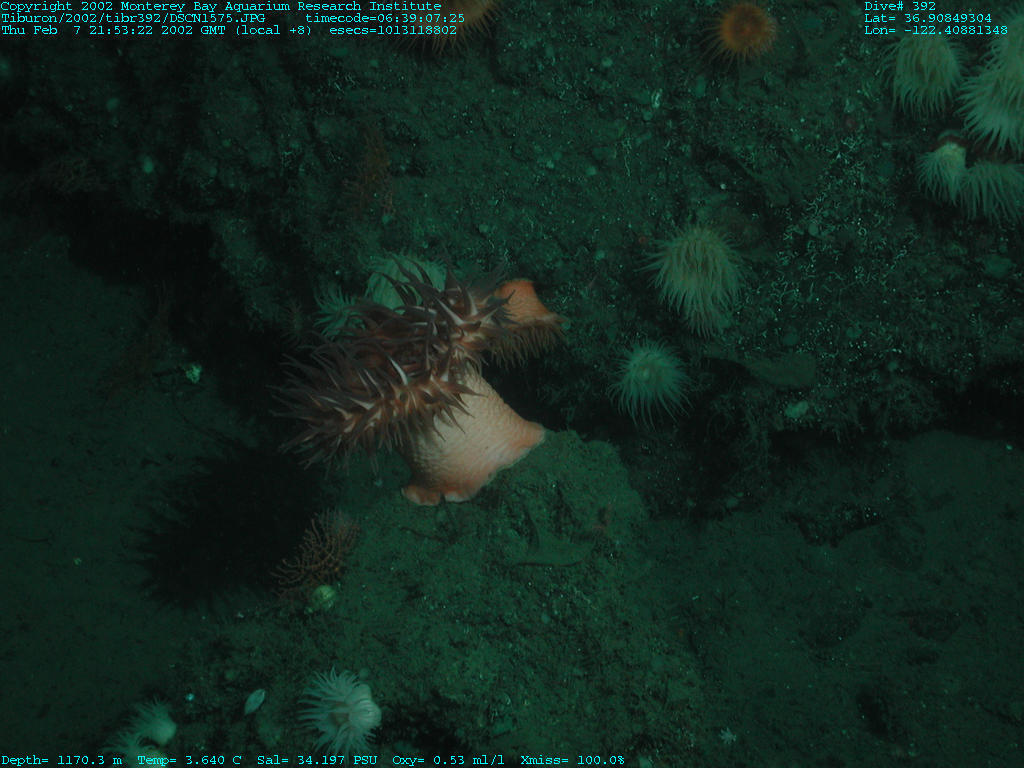The width and height of the screenshot is (1024, 768).
Task: Click the Depth= 1170.3 m reading
Action: 61,760
